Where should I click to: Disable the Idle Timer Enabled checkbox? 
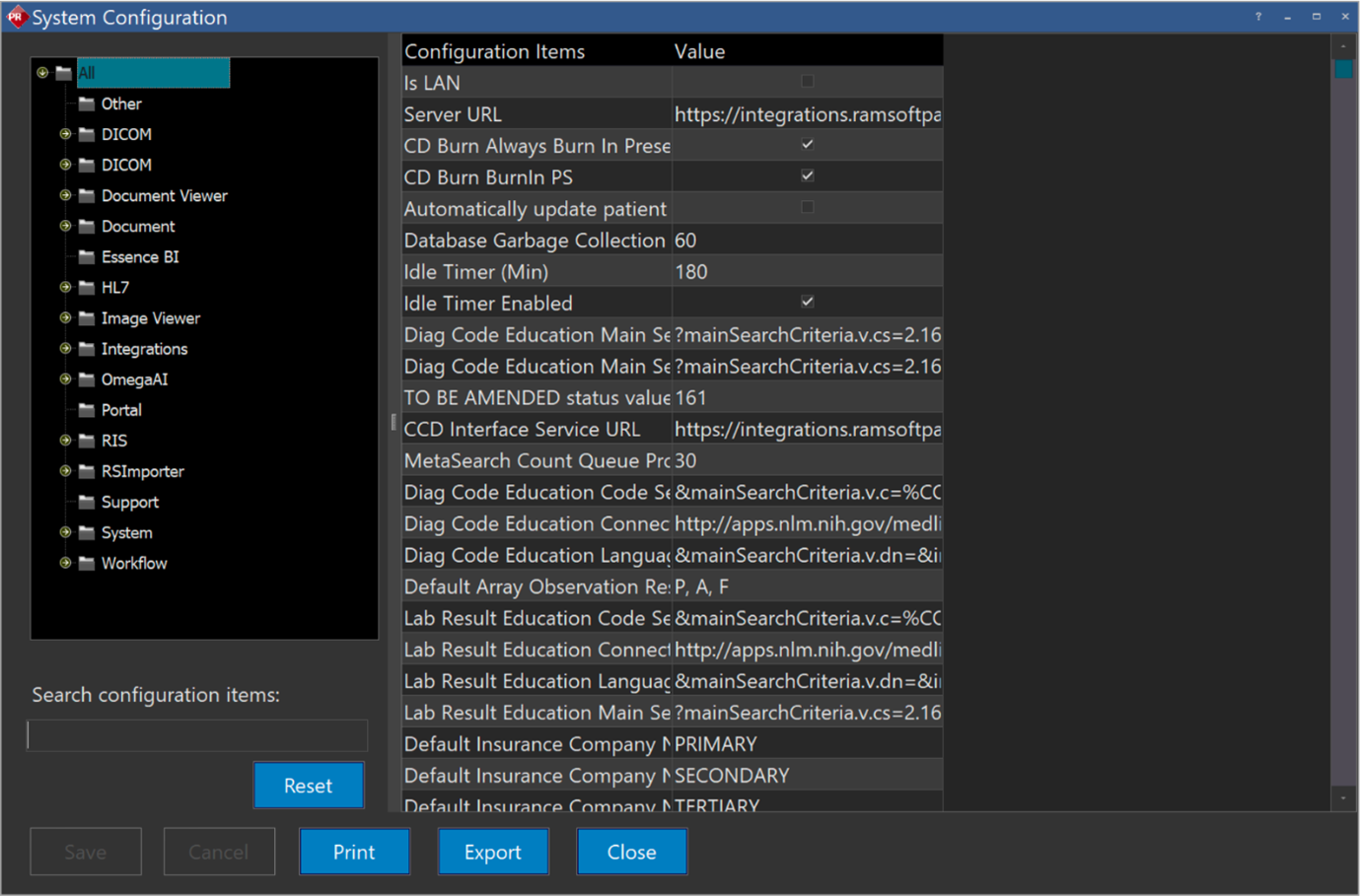[807, 303]
